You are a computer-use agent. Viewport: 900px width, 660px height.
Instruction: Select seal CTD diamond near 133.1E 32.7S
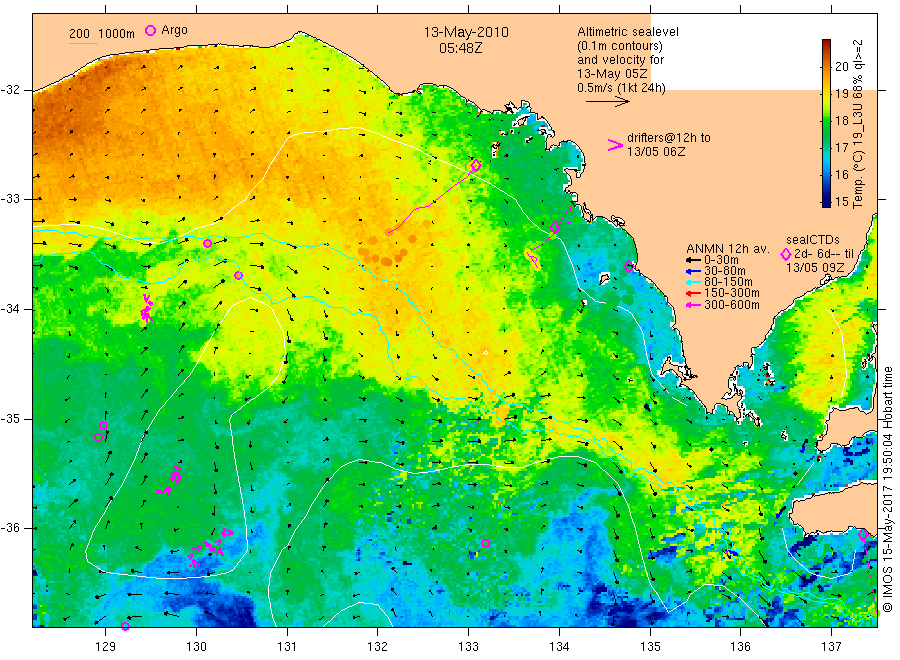475,166
